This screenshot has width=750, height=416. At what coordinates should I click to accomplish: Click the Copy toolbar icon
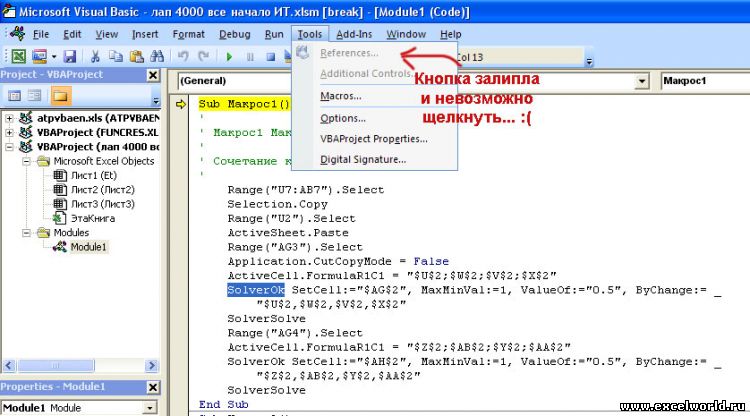click(x=116, y=57)
